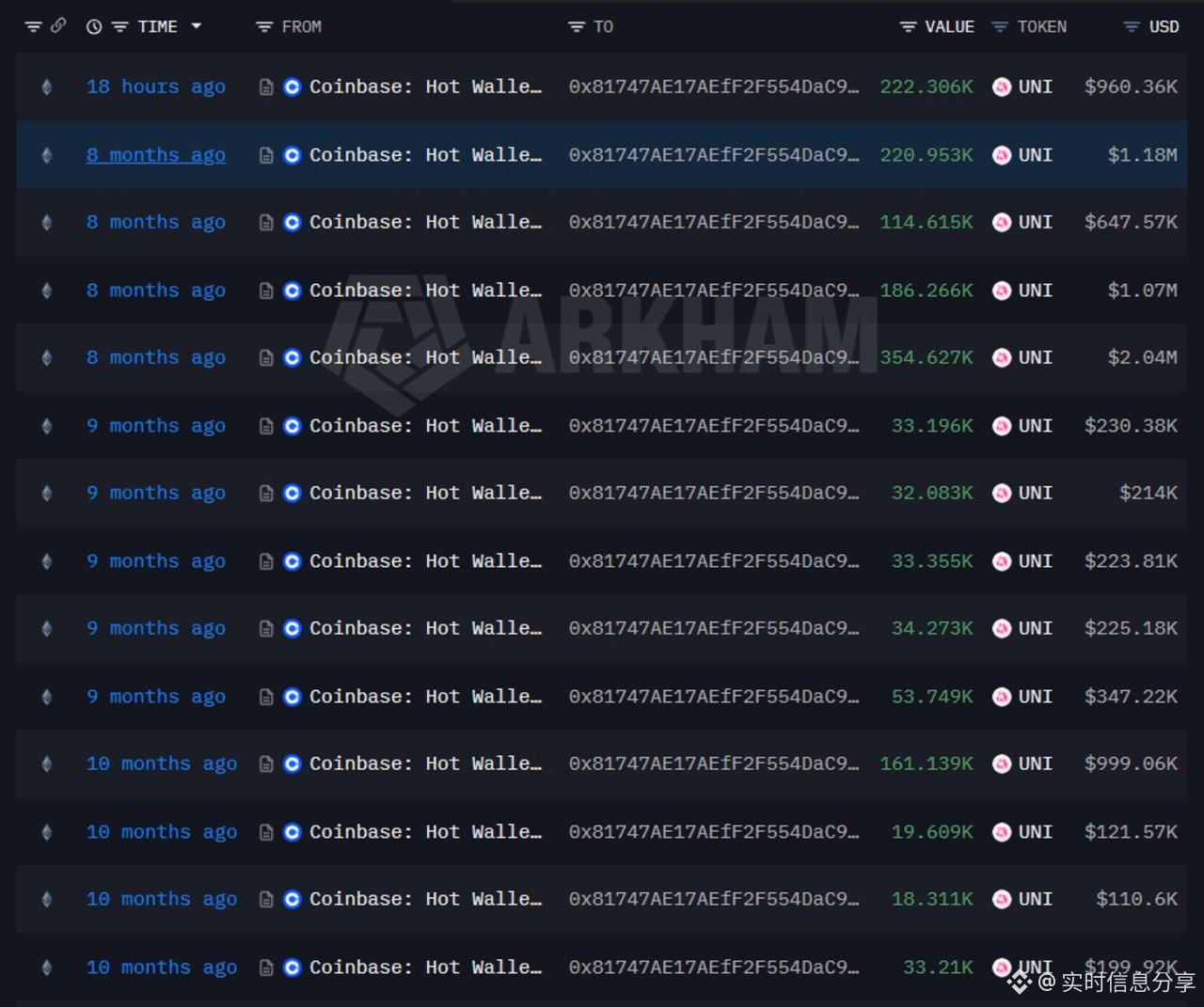Select the value 222.306K

(927, 87)
